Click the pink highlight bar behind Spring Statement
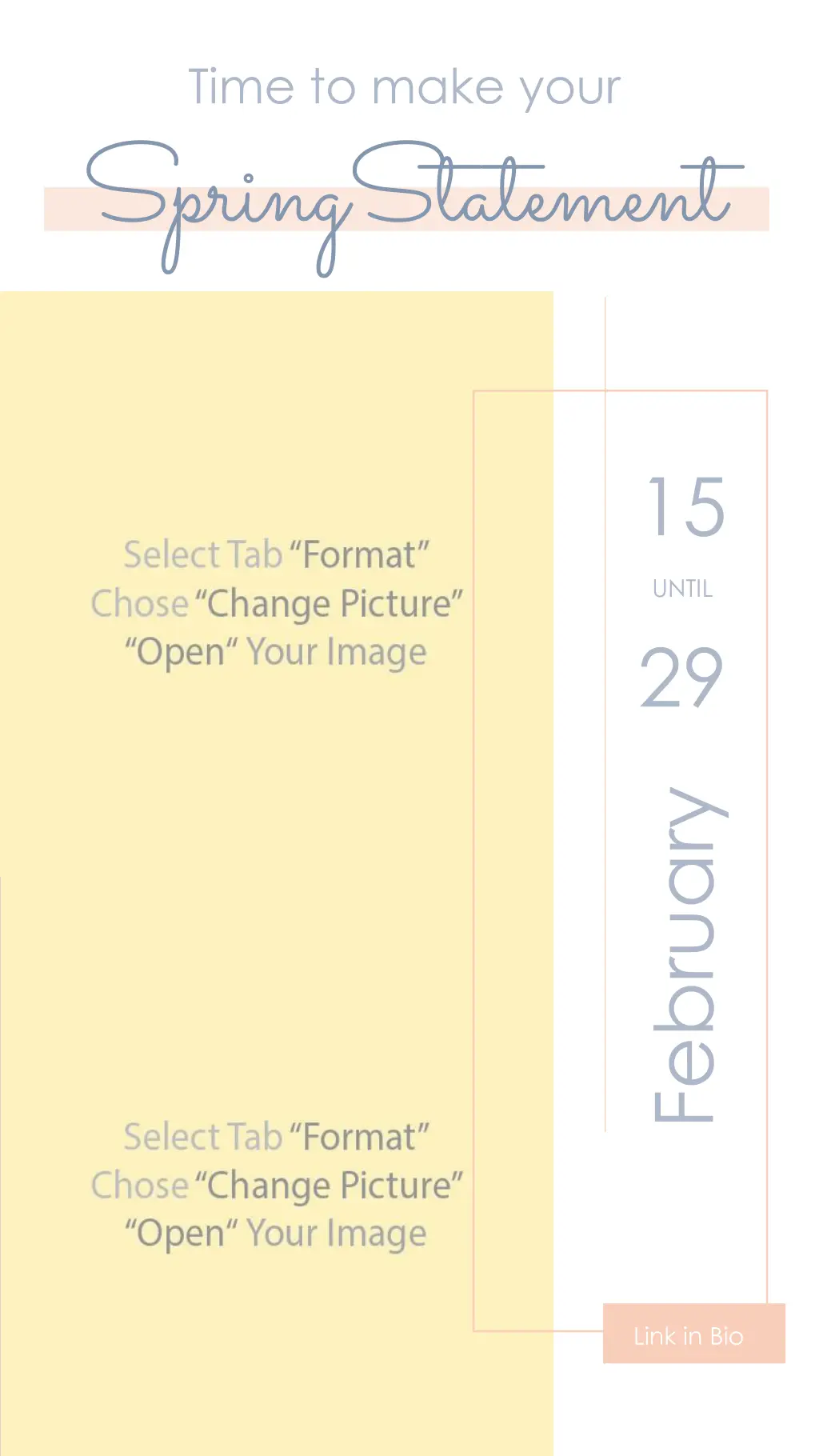The height and width of the screenshot is (1456, 819). 406,210
